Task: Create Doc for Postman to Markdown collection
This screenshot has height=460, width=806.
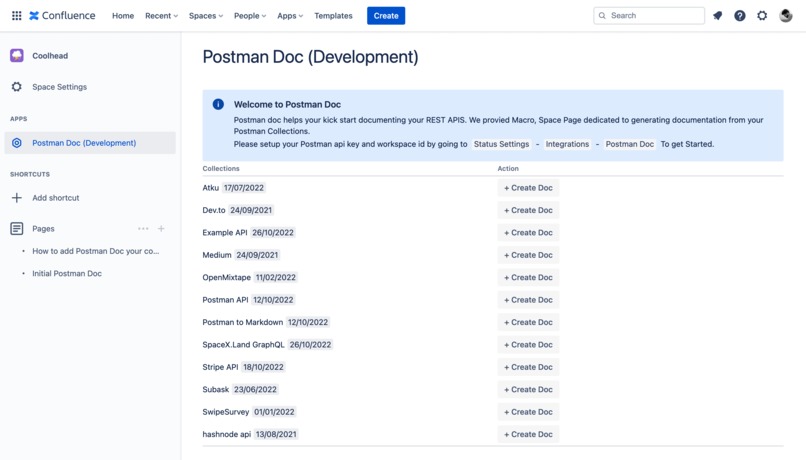Action: click(528, 322)
